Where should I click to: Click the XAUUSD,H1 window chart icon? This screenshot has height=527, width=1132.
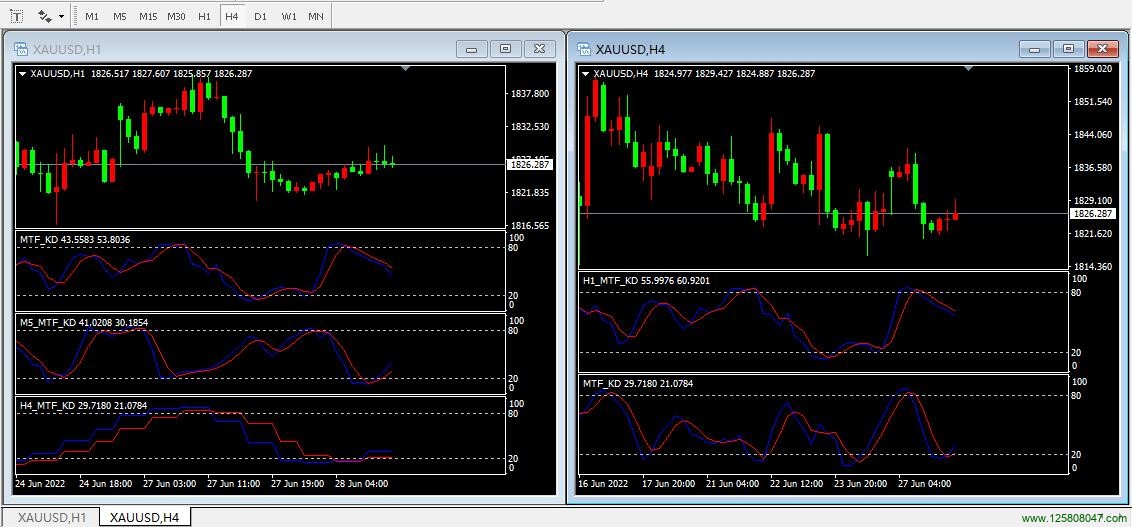(20, 49)
